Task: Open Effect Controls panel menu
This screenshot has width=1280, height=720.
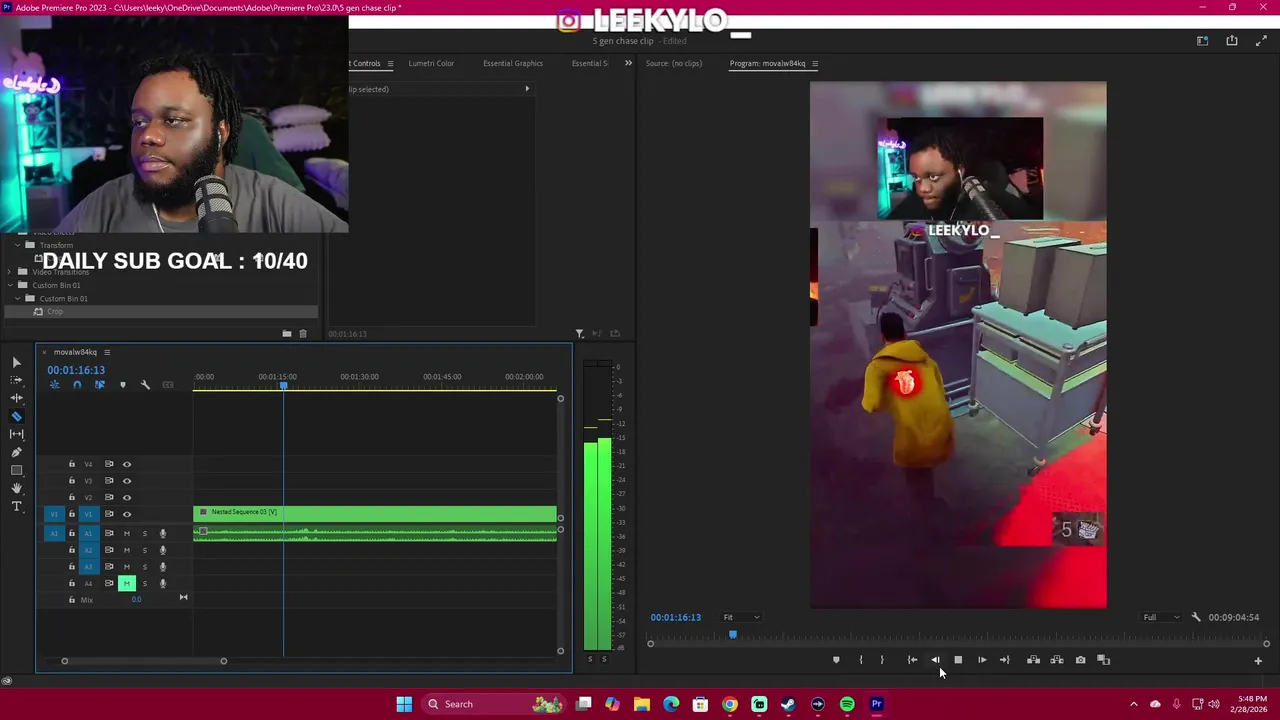Action: [390, 64]
